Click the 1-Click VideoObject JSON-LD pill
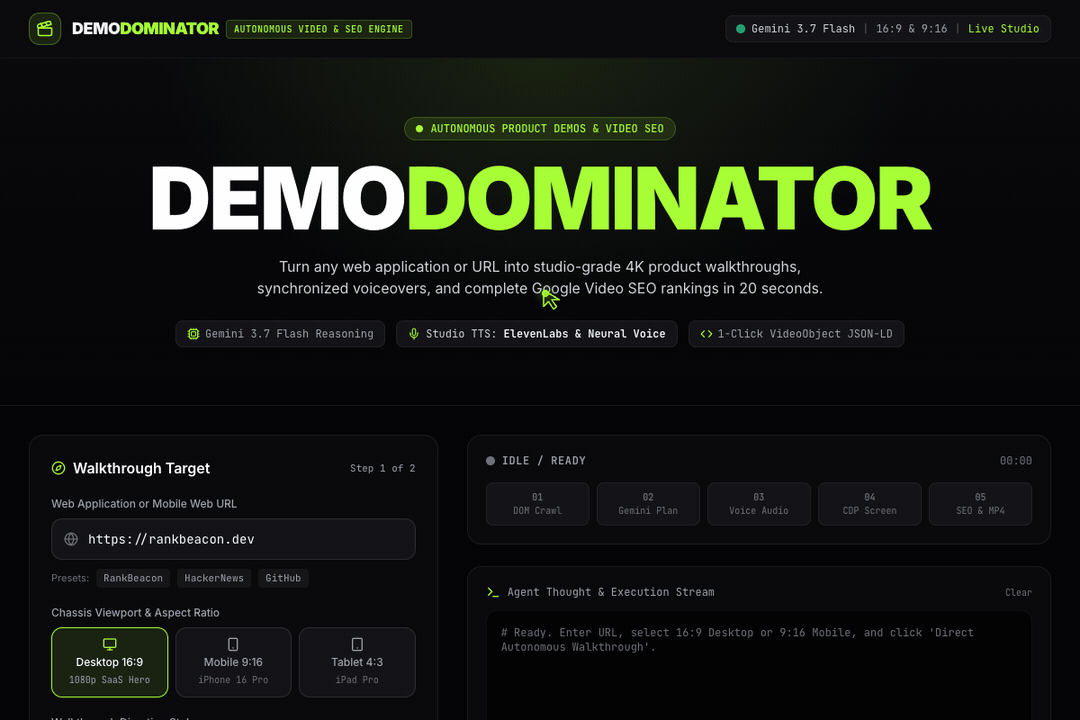 pos(796,333)
